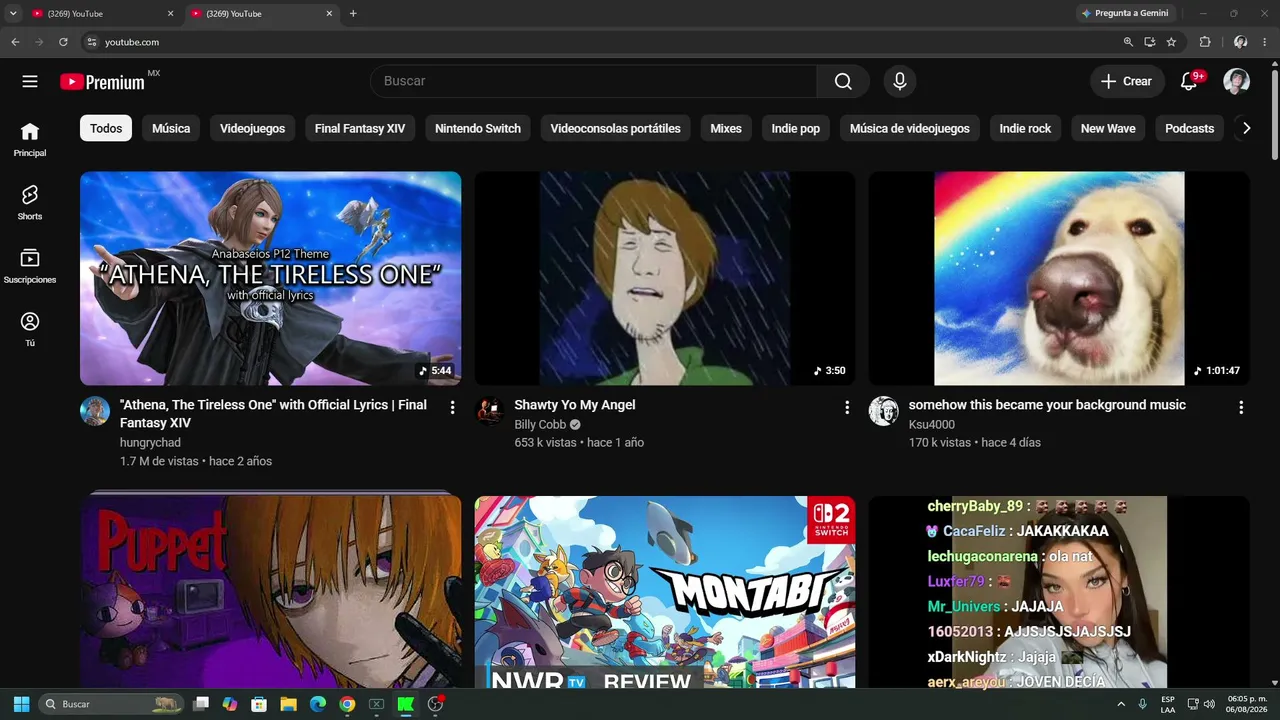Viewport: 1280px width, 720px height.
Task: Select the Final Fantasy XIV chip
Action: click(360, 128)
